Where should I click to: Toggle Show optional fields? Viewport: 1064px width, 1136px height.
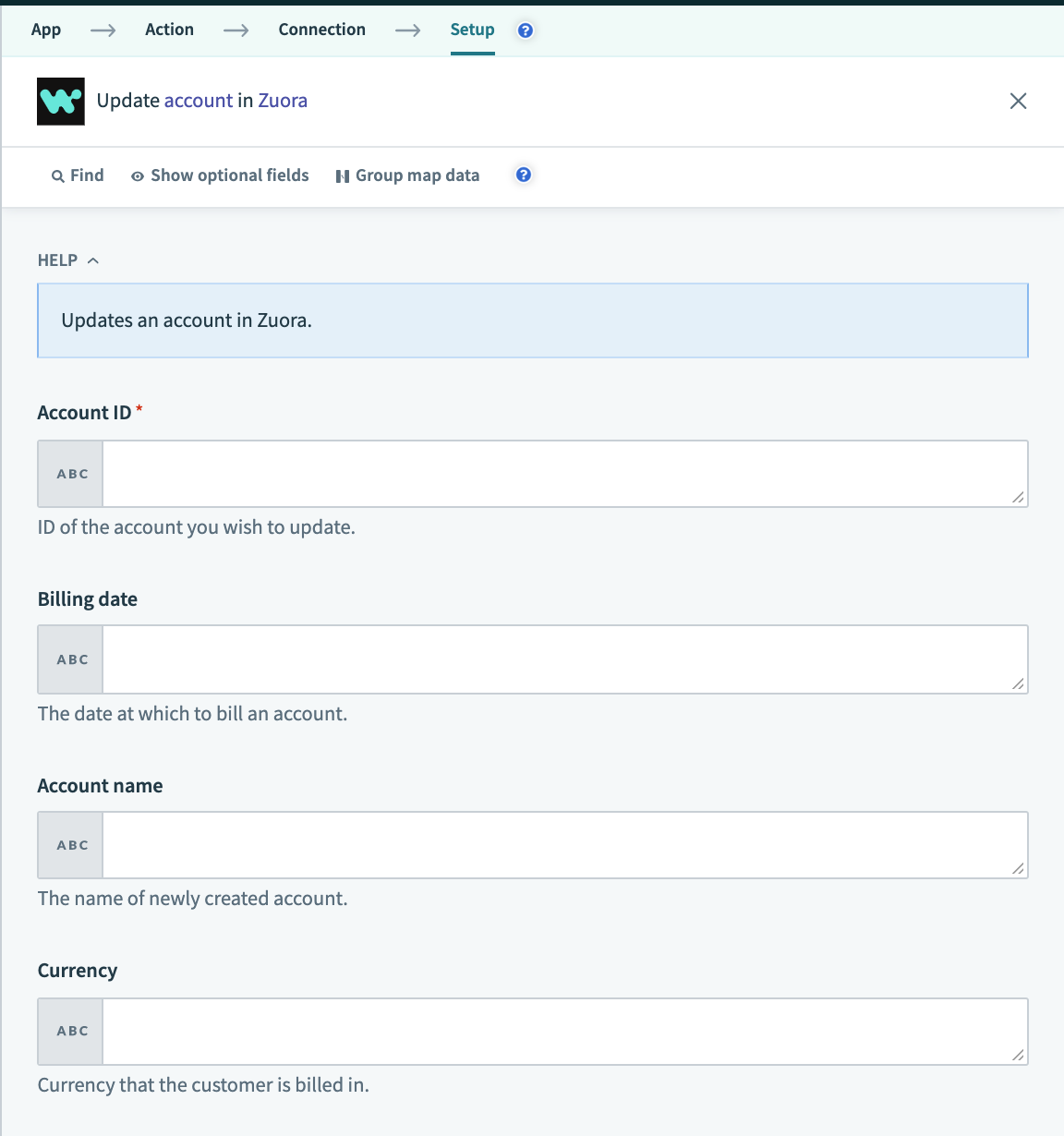pos(220,175)
